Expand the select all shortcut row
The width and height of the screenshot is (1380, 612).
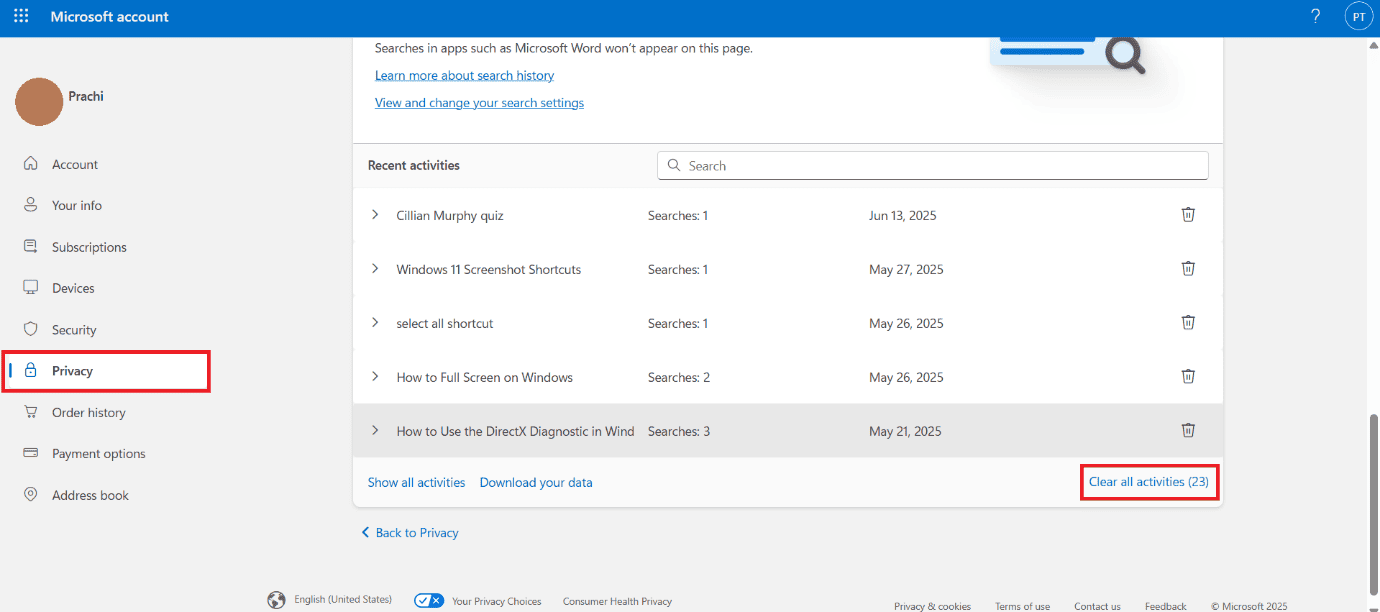375,323
